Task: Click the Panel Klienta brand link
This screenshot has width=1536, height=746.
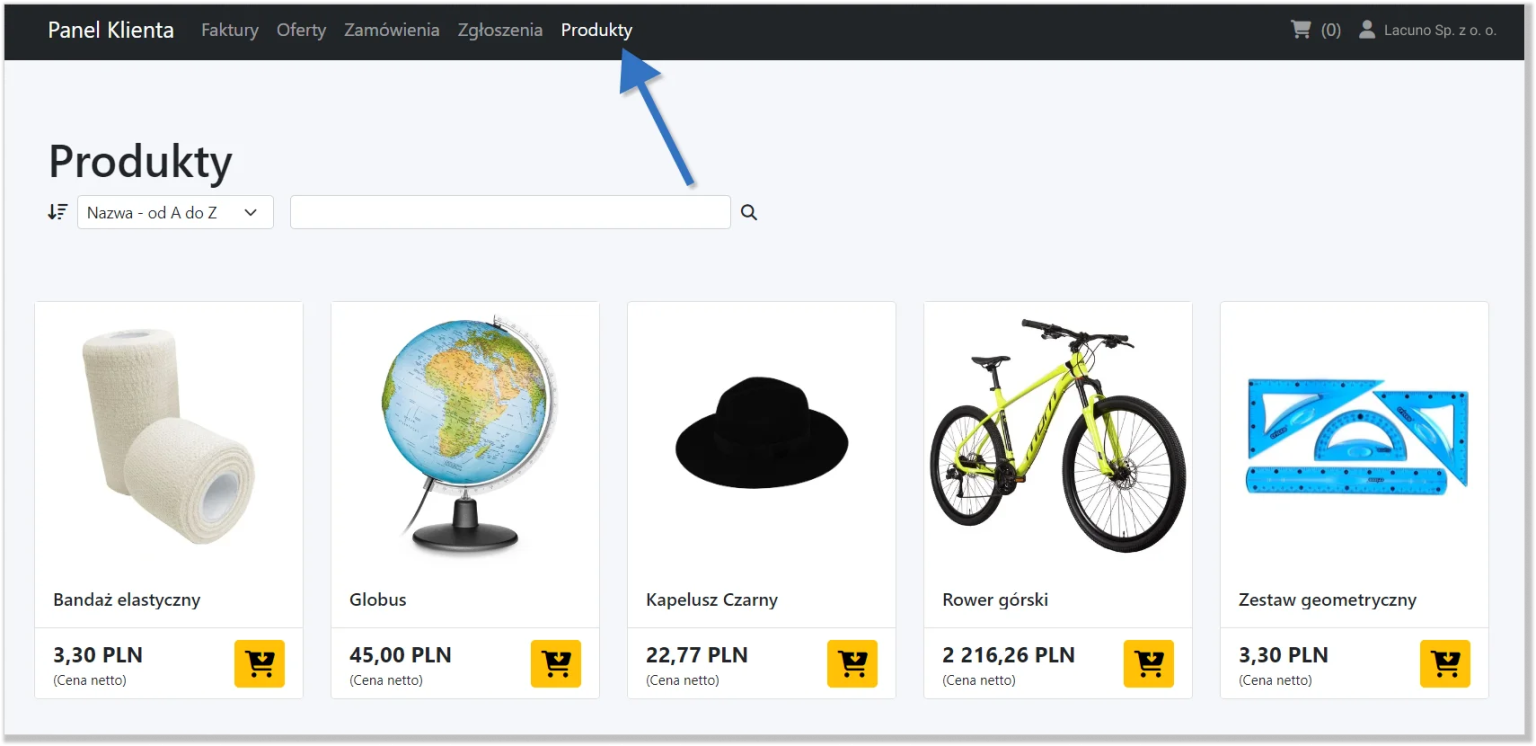Action: 111,30
